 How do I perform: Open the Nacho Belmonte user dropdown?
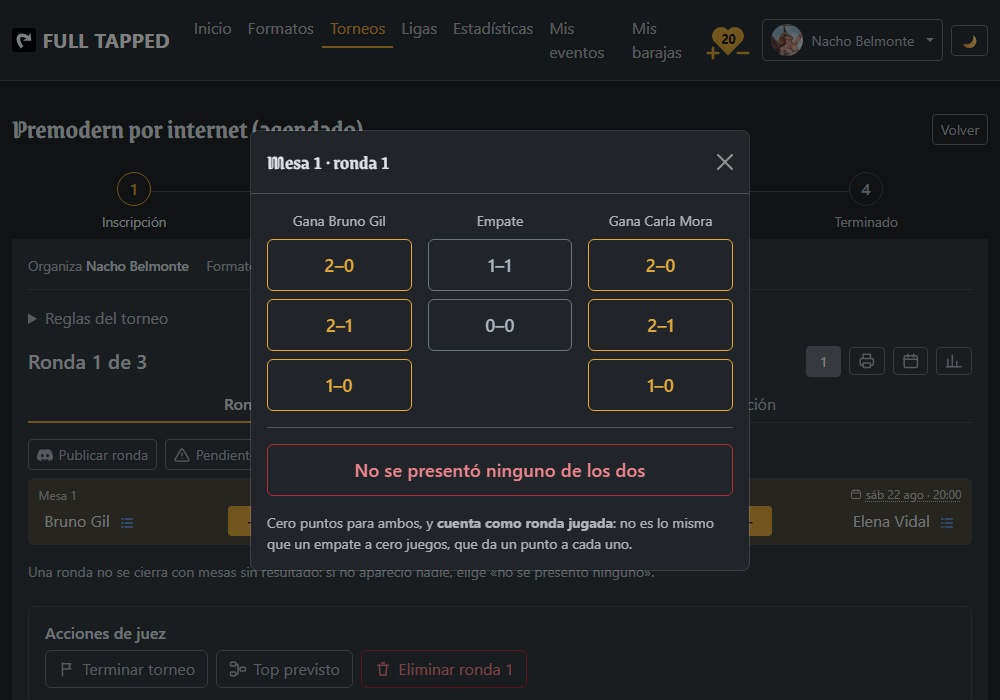click(x=851, y=40)
